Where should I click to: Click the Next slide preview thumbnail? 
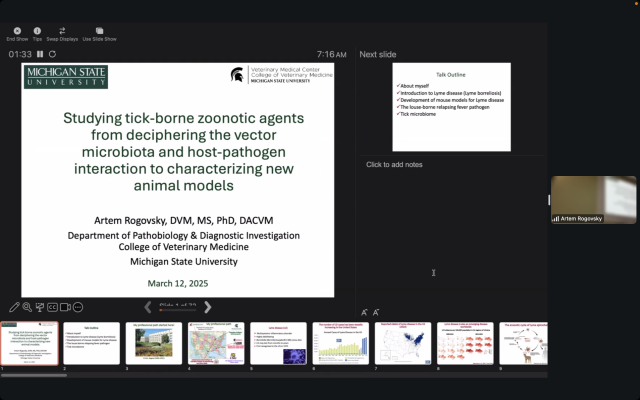[451, 107]
